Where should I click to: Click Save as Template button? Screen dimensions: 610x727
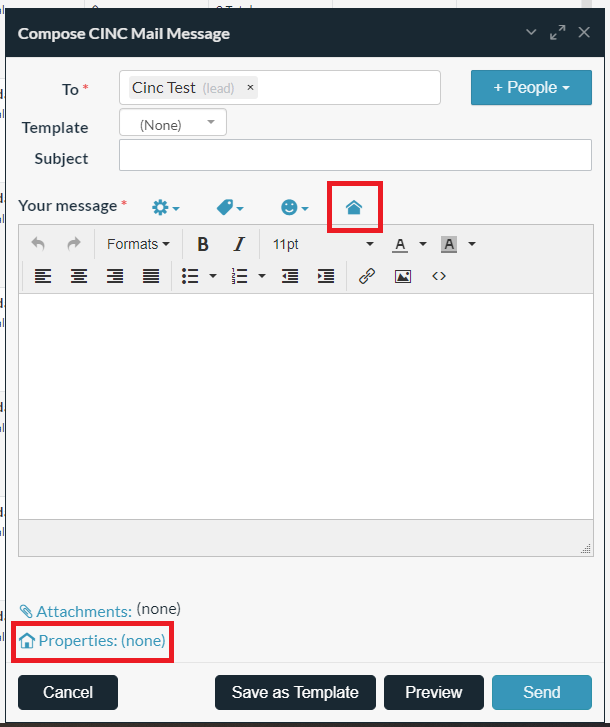[x=295, y=692]
